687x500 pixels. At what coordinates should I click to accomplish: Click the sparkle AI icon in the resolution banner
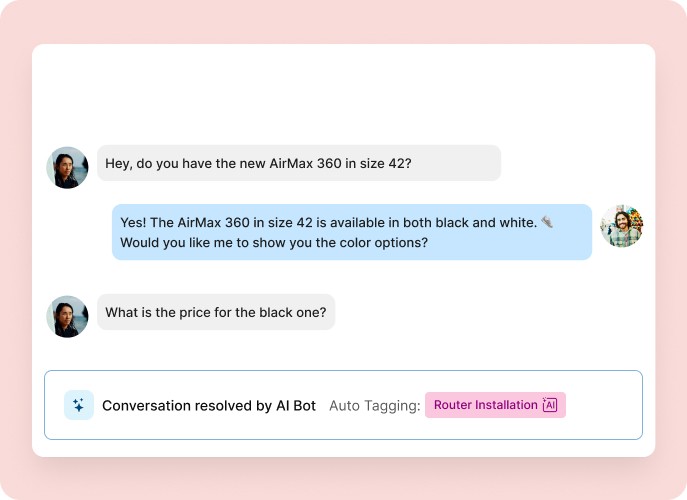pos(79,405)
